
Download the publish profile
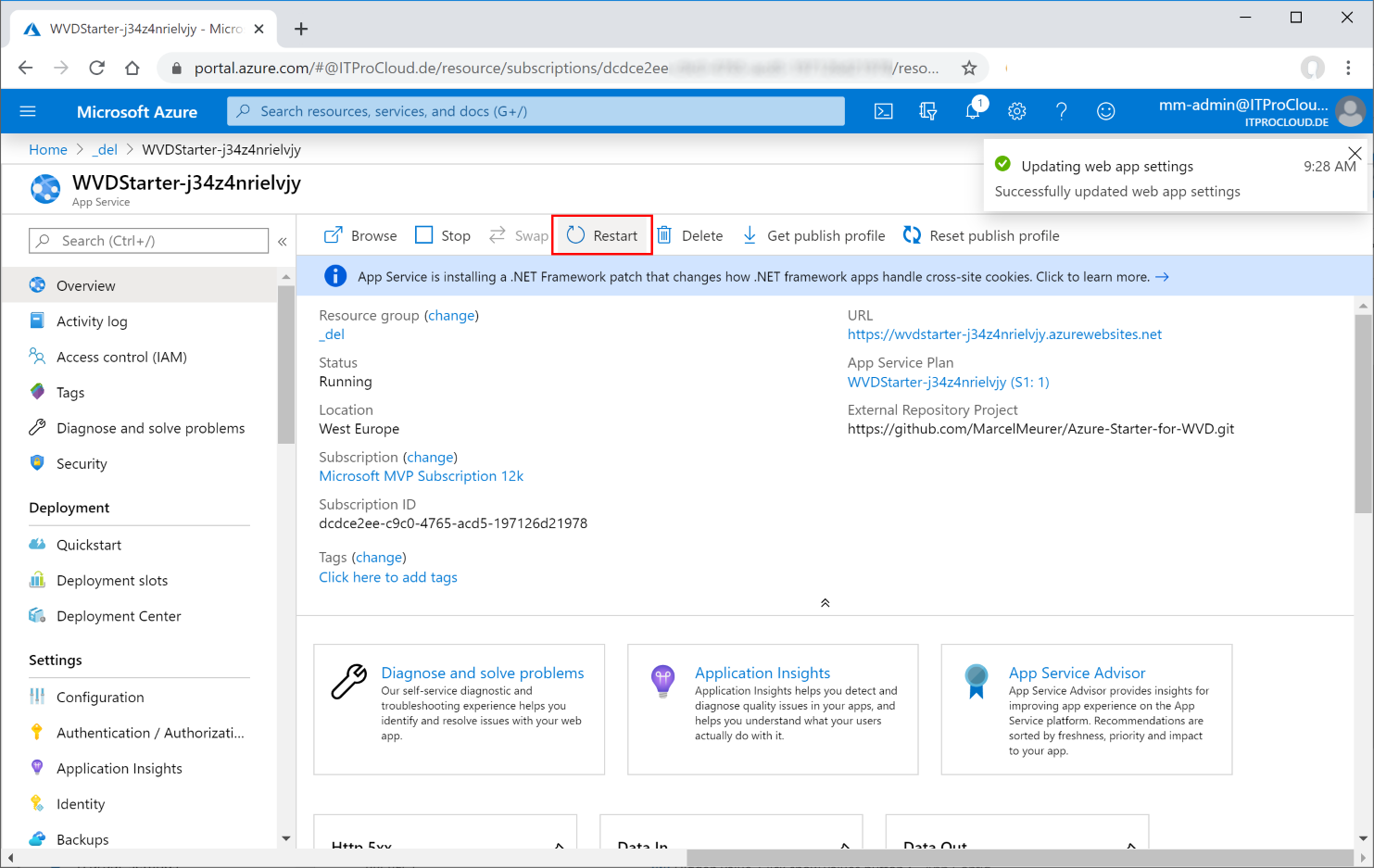[813, 235]
